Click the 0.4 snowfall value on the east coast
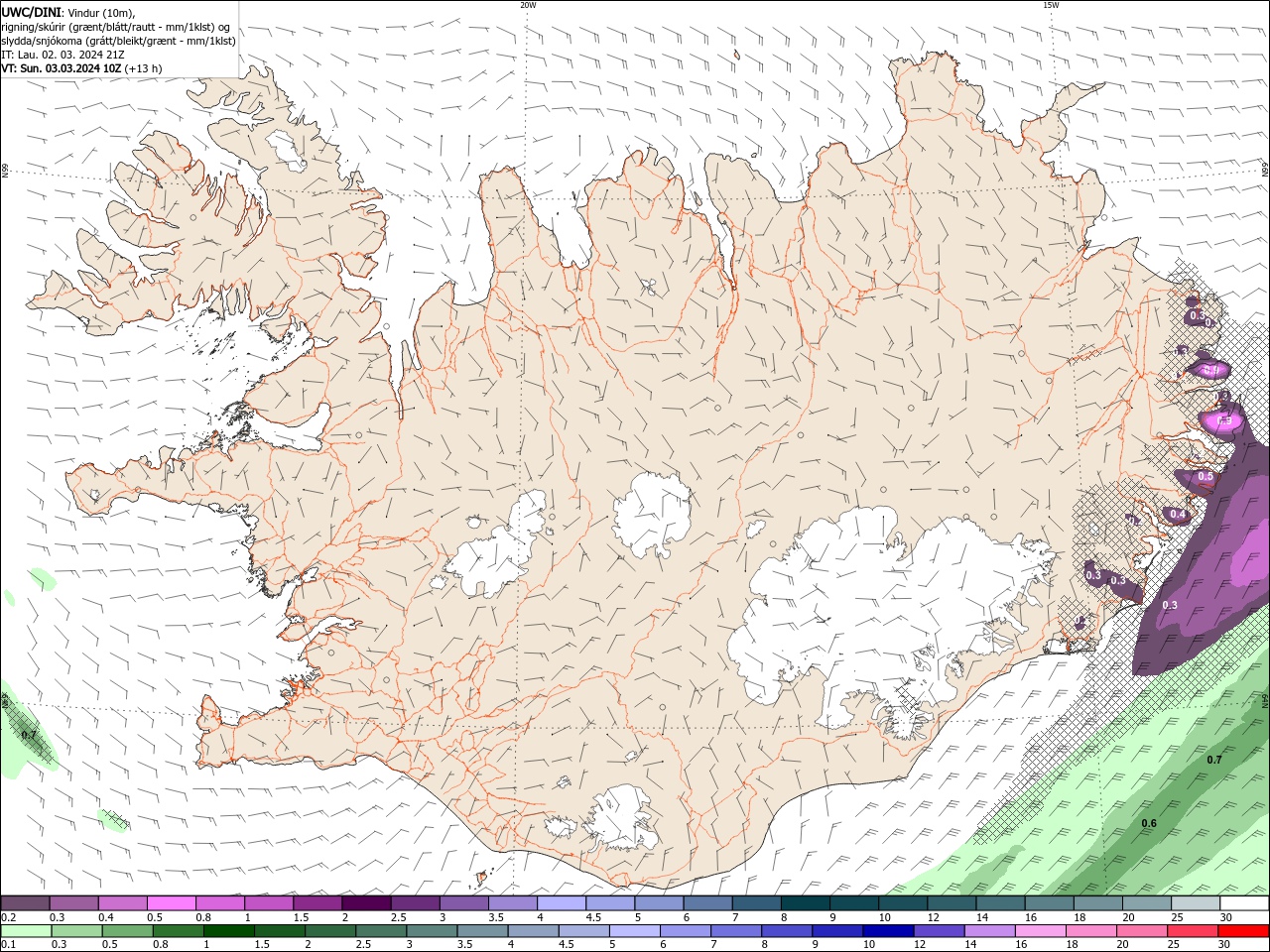This screenshot has width=1270, height=952. click(1178, 514)
